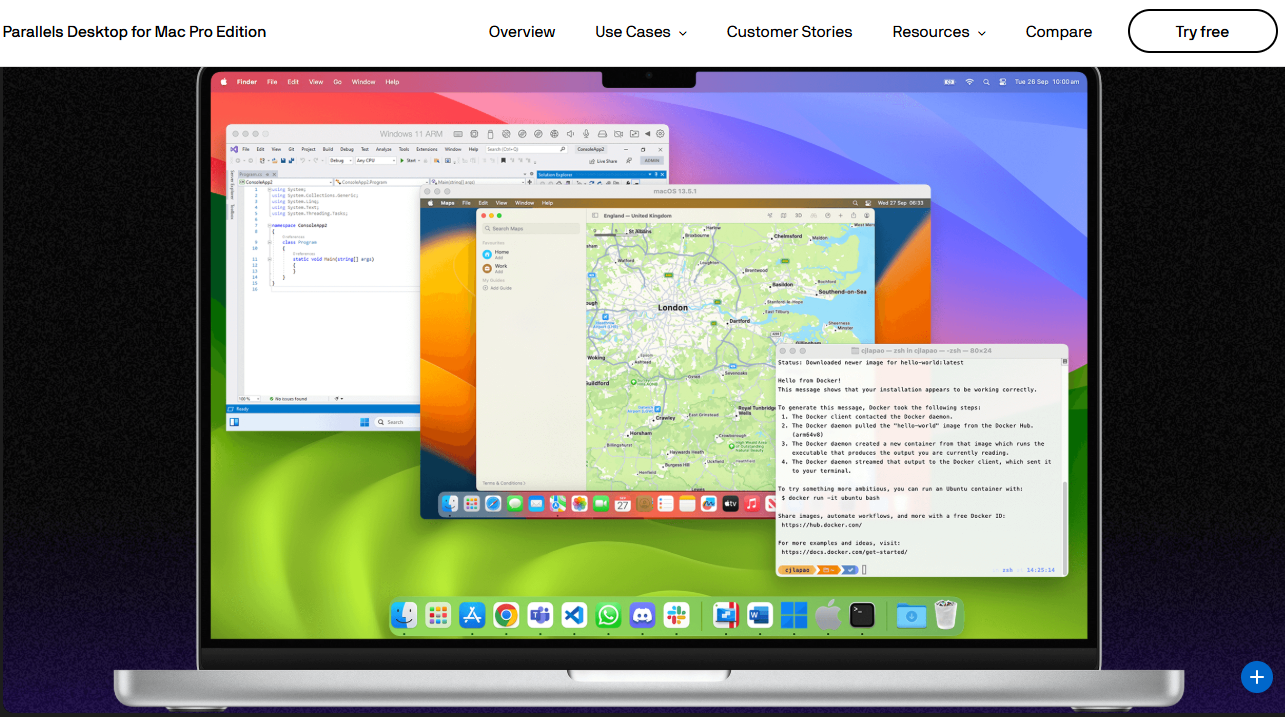The image size is (1285, 717).
Task: Launch Slack from the dock
Action: tap(677, 615)
